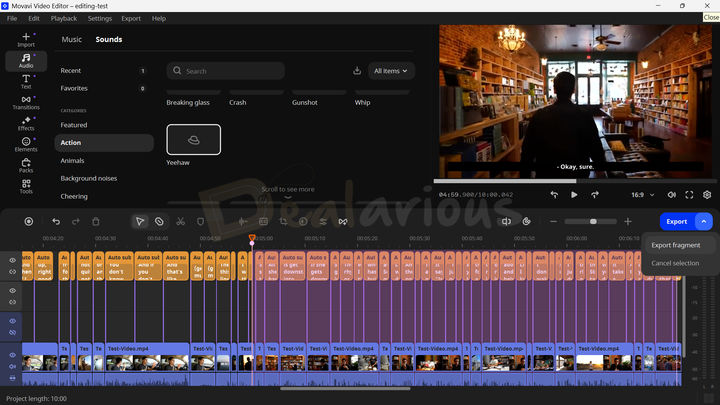Open the crop tool
Viewport: 720px width, 405px height.
coord(283,221)
